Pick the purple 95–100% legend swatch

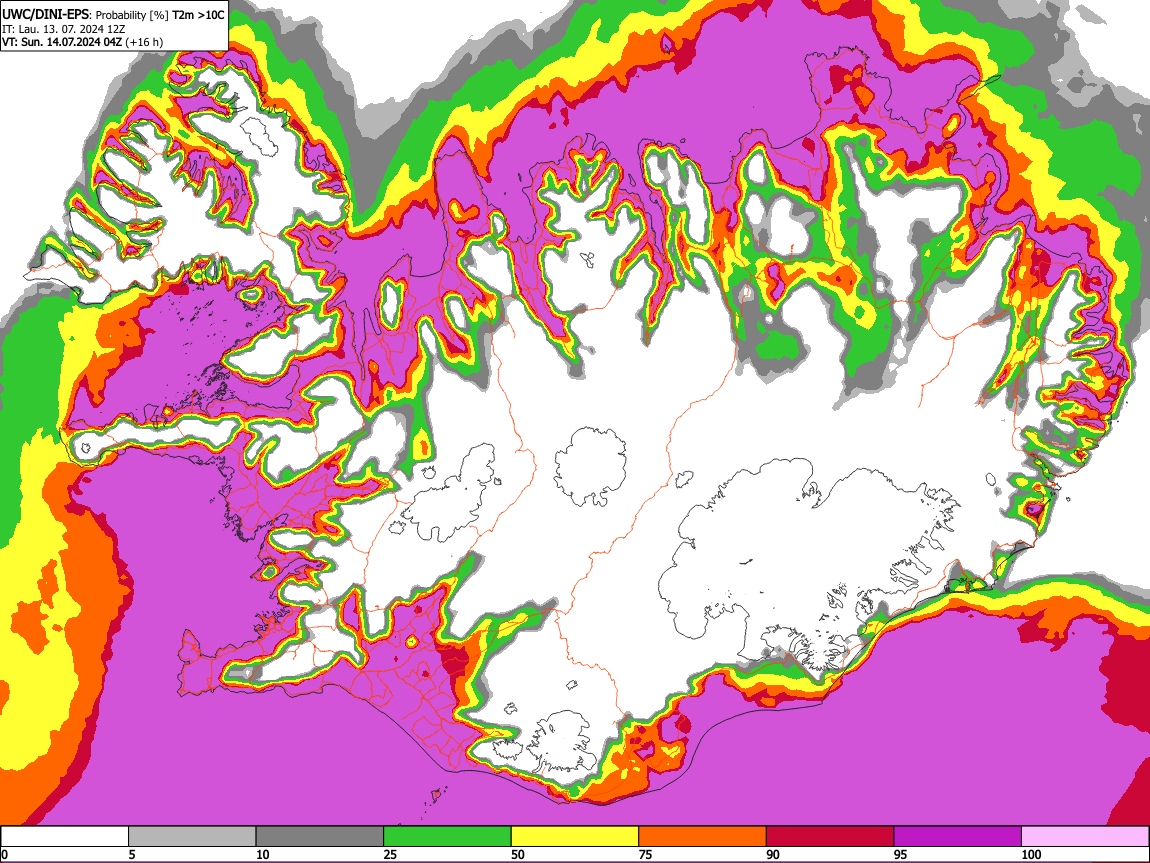(x=958, y=836)
